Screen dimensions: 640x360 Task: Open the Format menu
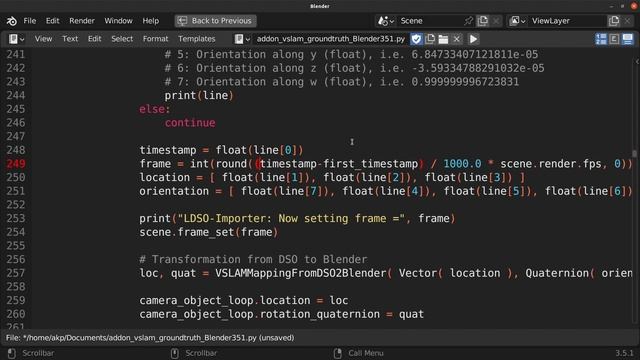coord(156,39)
